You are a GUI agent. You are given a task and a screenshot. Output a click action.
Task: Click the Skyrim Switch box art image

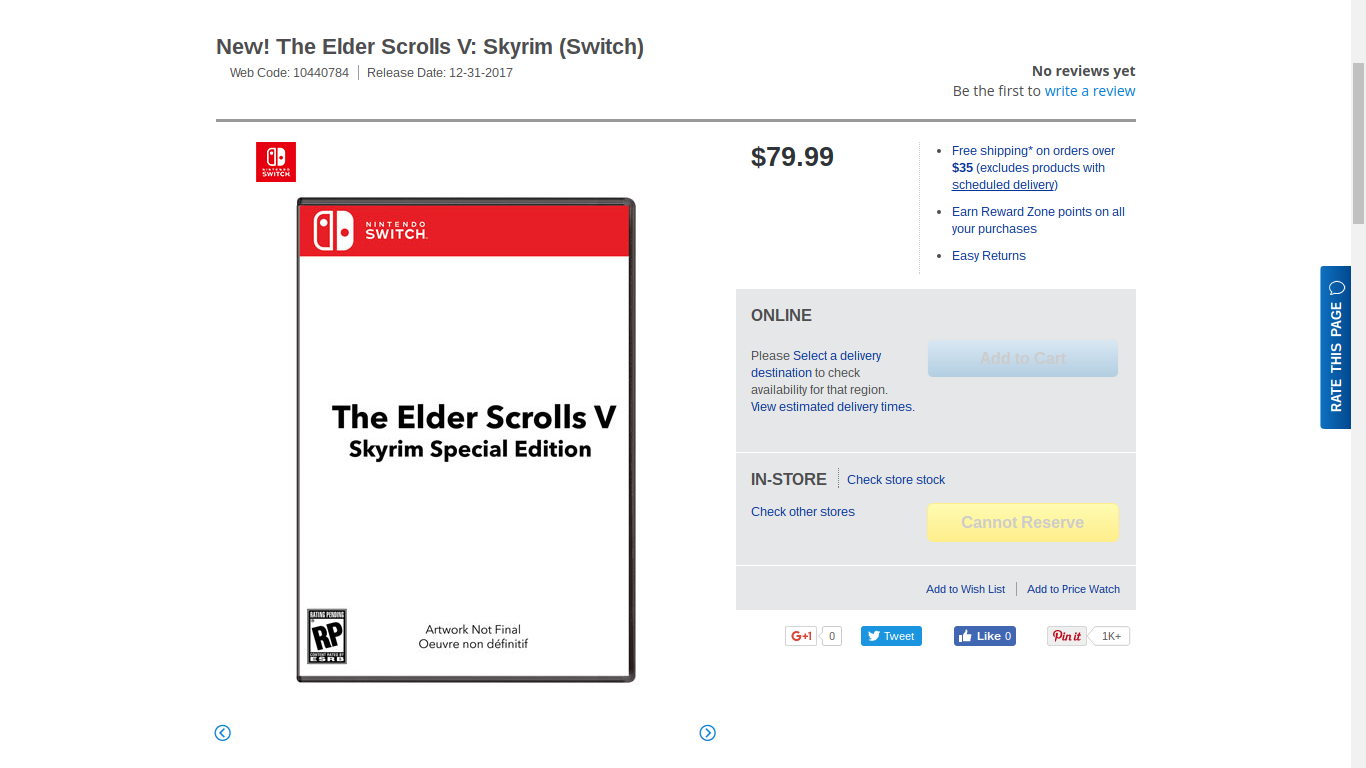[x=466, y=440]
